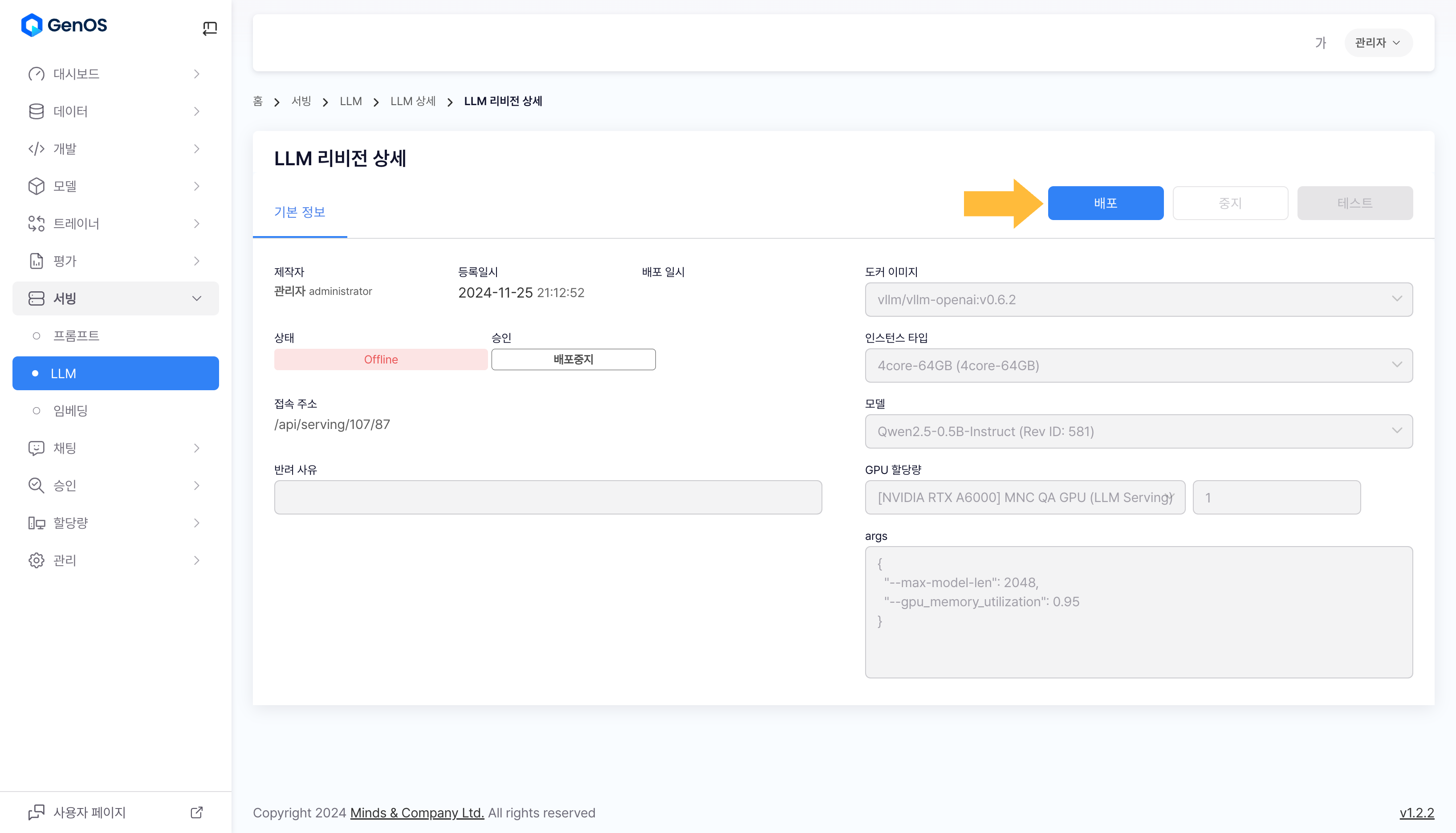Select the 프롬프트 submenu item
This screenshot has height=833, width=1456.
pos(76,336)
